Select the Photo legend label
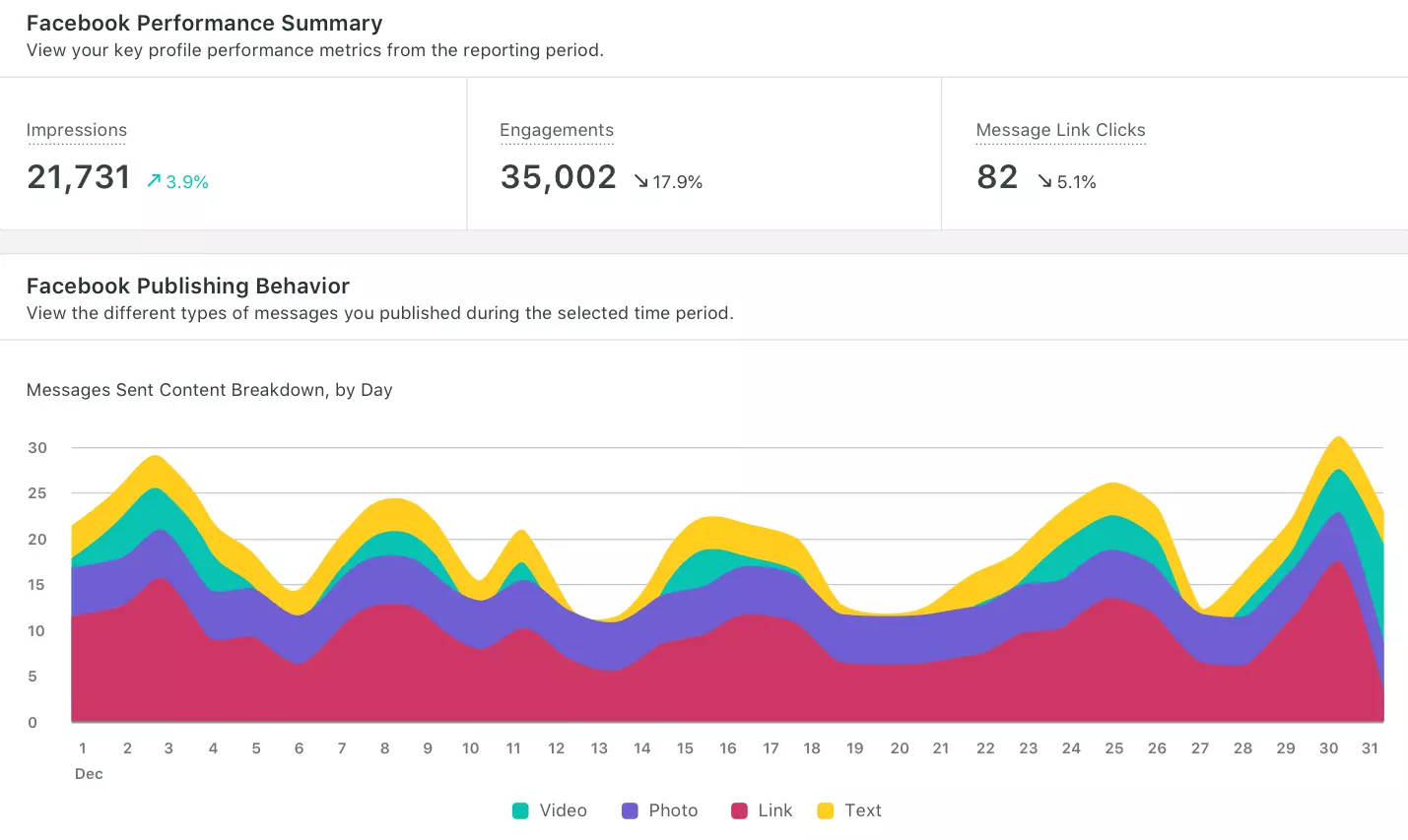This screenshot has height=840, width=1408. [x=673, y=810]
